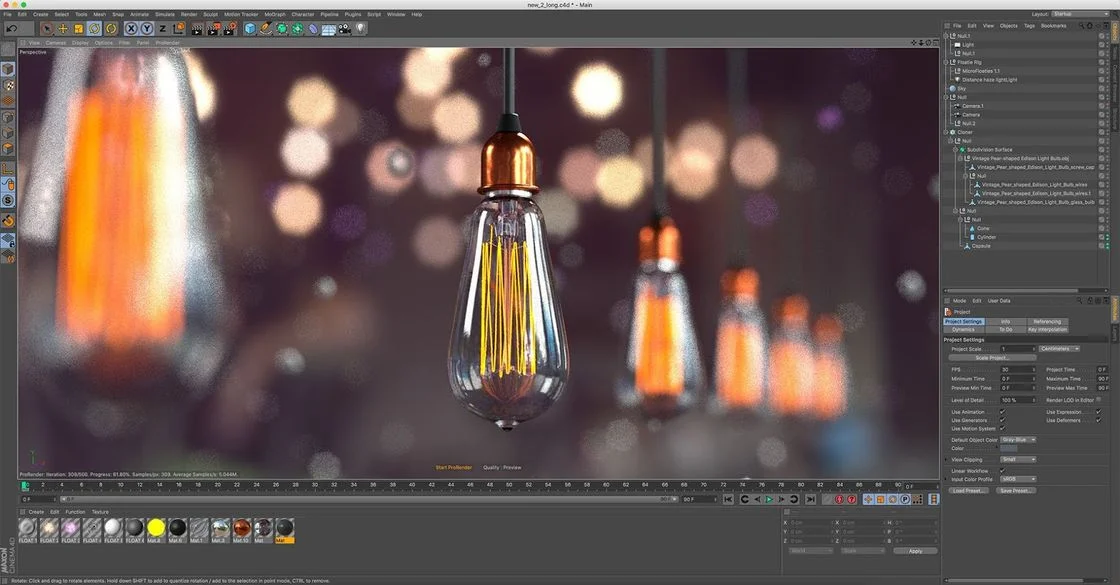The image size is (1120, 585).
Task: Lock the X axis using the toolbar icon
Action: pyautogui.click(x=131, y=28)
